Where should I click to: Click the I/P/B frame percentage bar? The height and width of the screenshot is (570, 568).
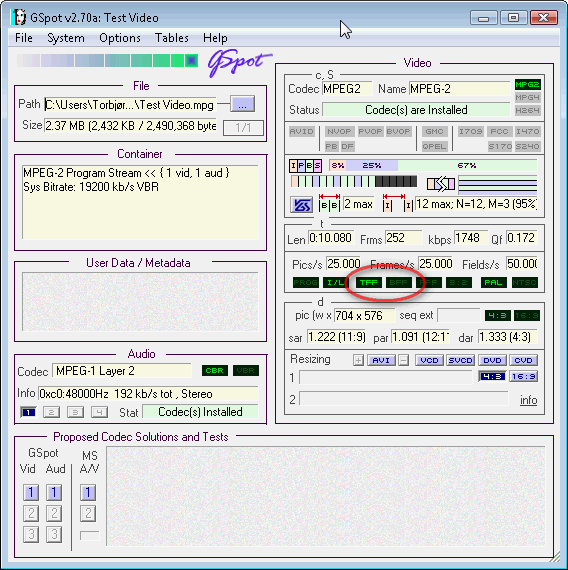coord(433,165)
